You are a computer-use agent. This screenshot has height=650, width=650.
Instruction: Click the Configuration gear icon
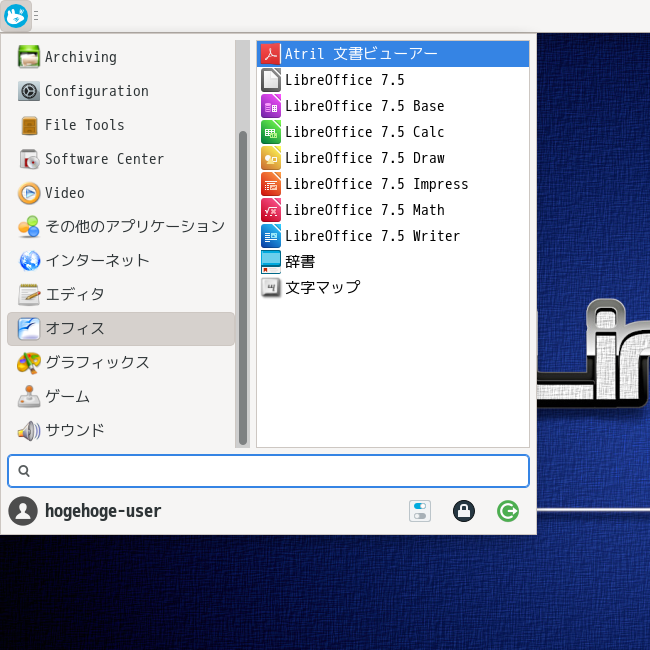click(x=29, y=91)
